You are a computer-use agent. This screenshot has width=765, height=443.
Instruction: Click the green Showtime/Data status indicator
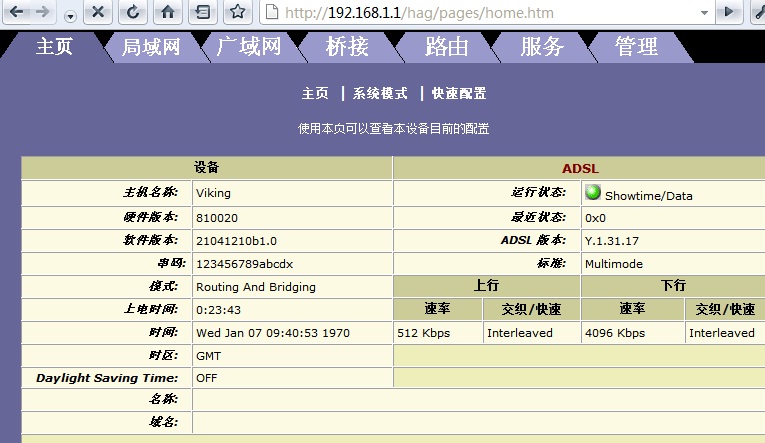click(593, 193)
